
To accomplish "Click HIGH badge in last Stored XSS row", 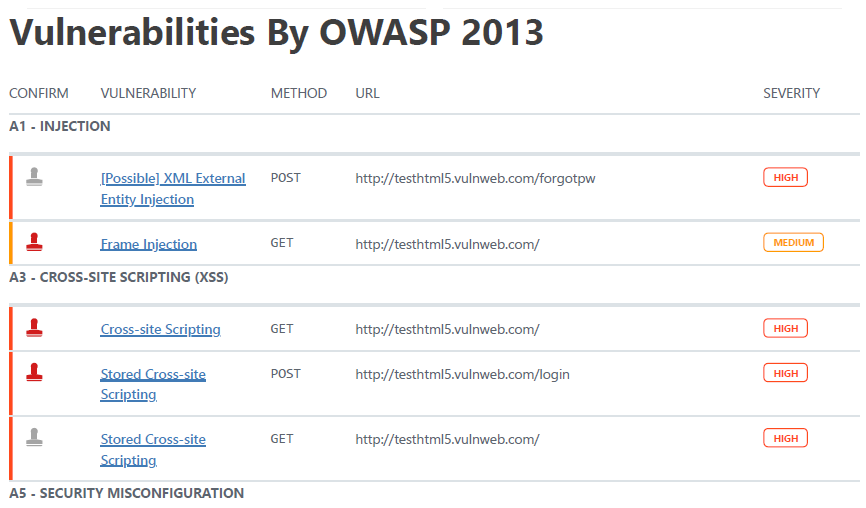I will [785, 438].
